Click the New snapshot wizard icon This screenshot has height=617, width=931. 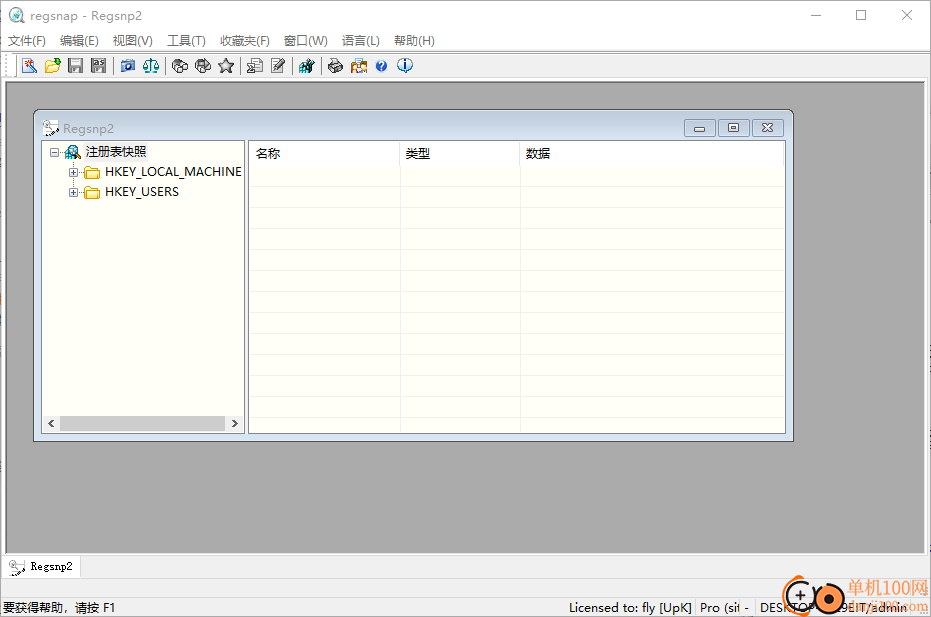pyautogui.click(x=29, y=66)
